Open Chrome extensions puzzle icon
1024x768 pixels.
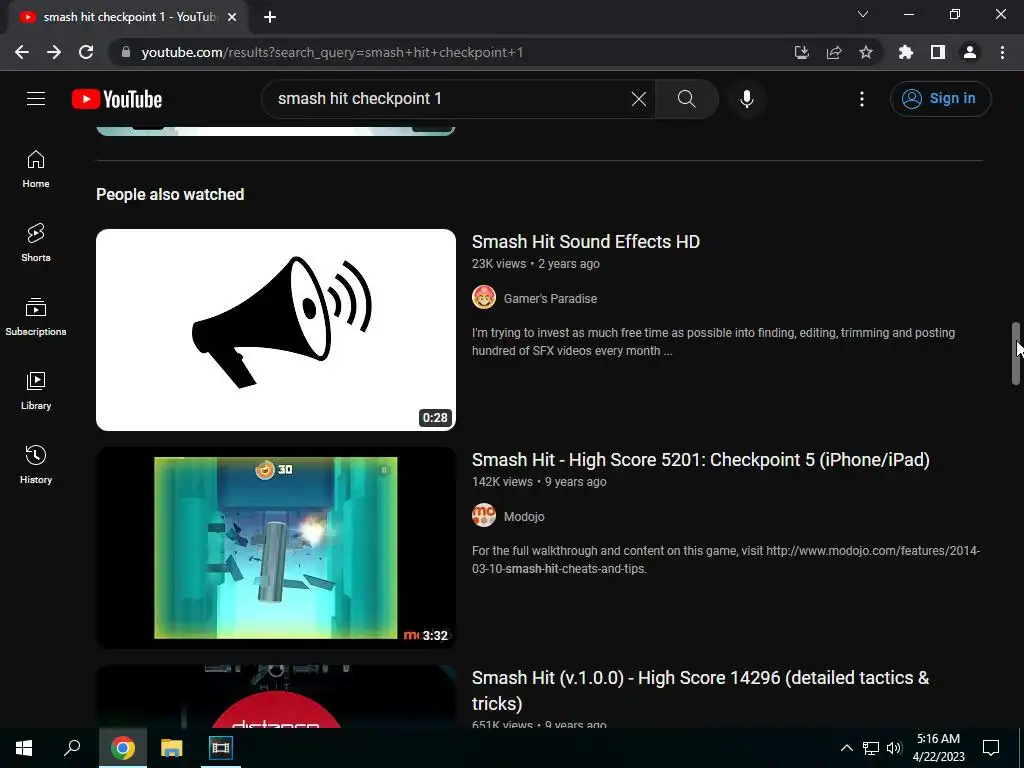click(x=906, y=52)
